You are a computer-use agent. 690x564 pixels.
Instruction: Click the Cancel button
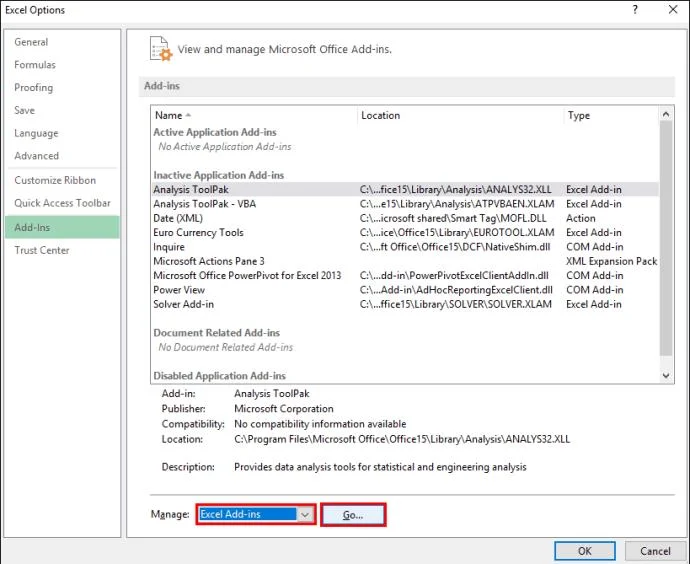click(x=655, y=551)
